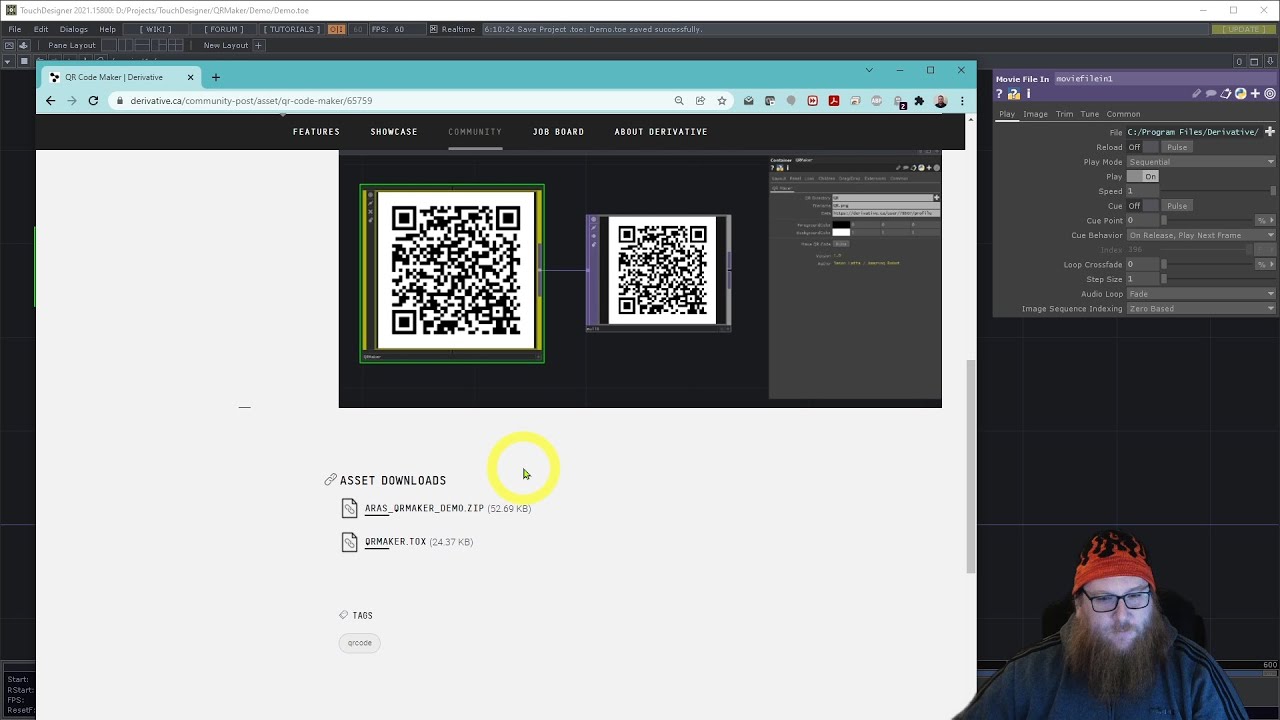Open the Play Mode Sequential dropdown
The height and width of the screenshot is (720, 1280).
click(1201, 162)
